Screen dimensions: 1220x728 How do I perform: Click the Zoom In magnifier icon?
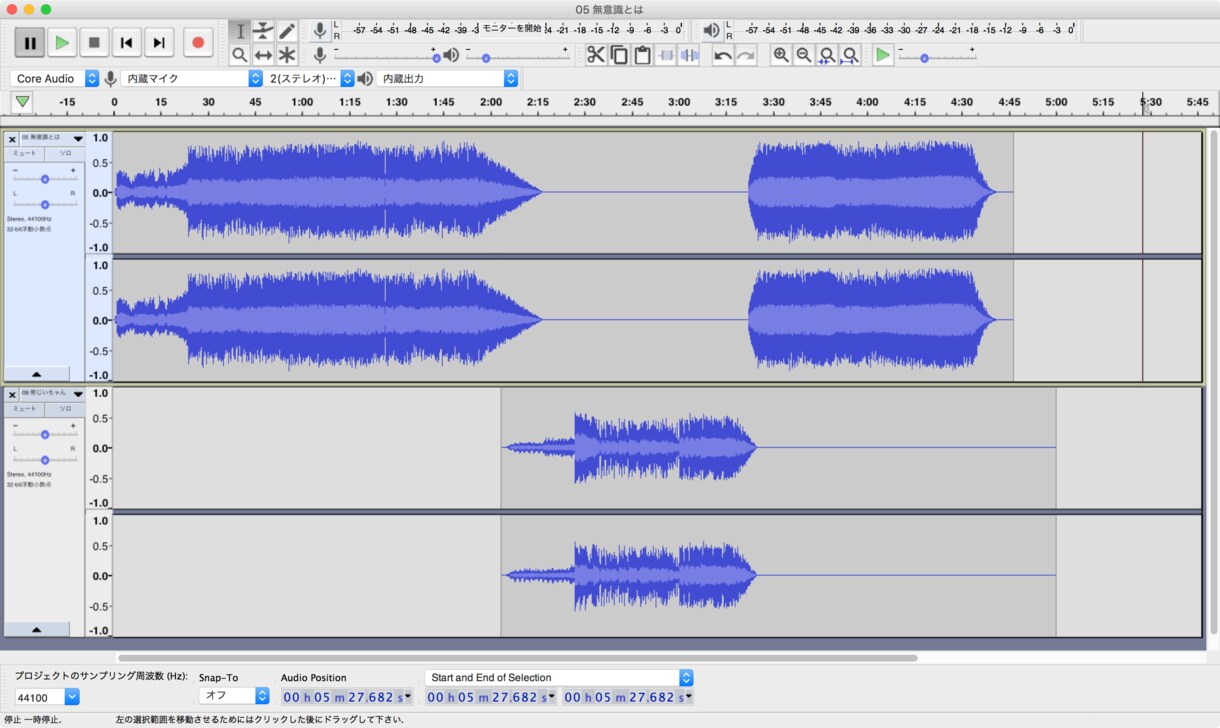[781, 55]
